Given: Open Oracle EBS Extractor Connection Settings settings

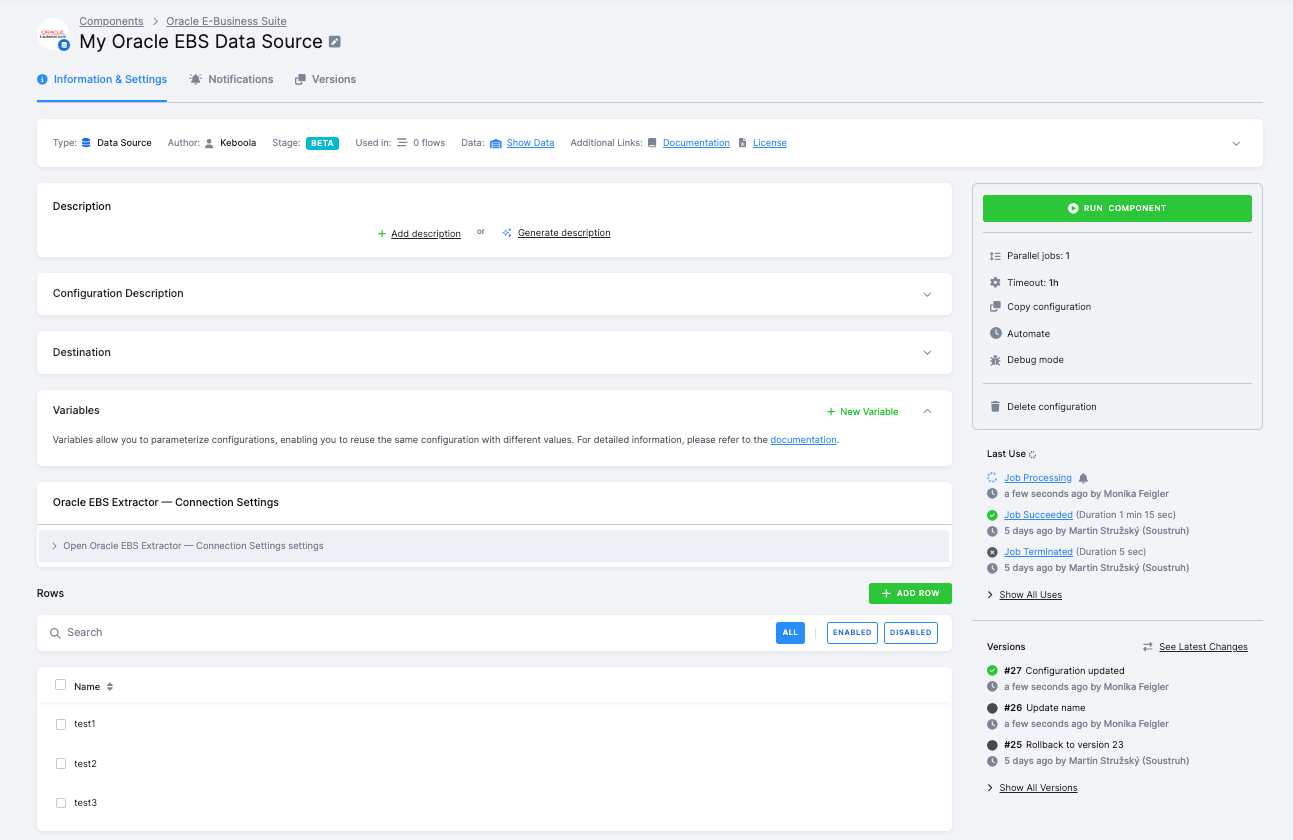Looking at the screenshot, I should tap(494, 546).
